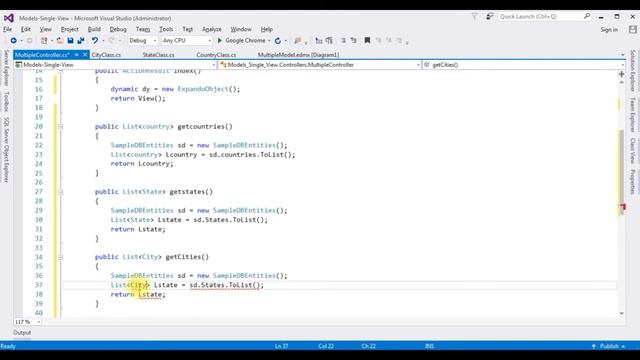Collapse the getCities() method outline
Screen dimensions: 640x360
(x=60, y=257)
